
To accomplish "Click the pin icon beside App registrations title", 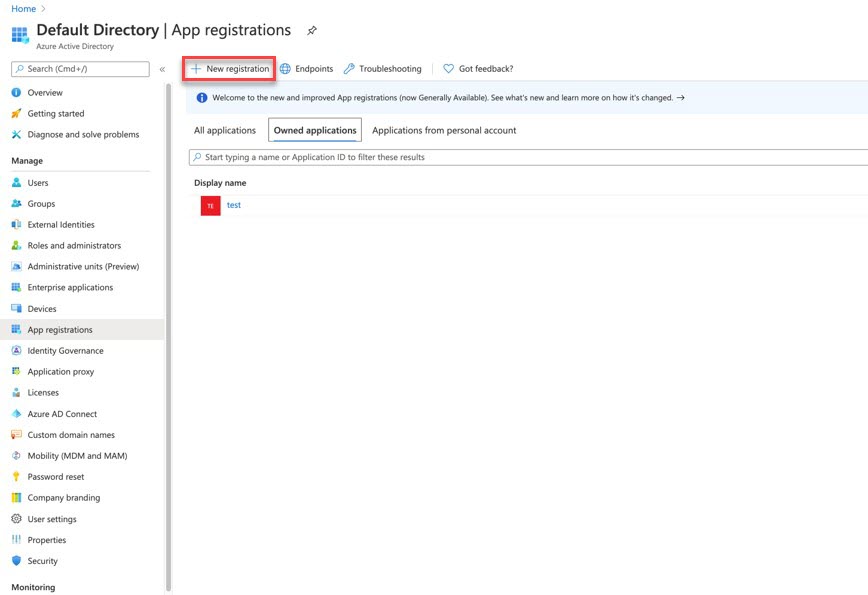I will (312, 30).
